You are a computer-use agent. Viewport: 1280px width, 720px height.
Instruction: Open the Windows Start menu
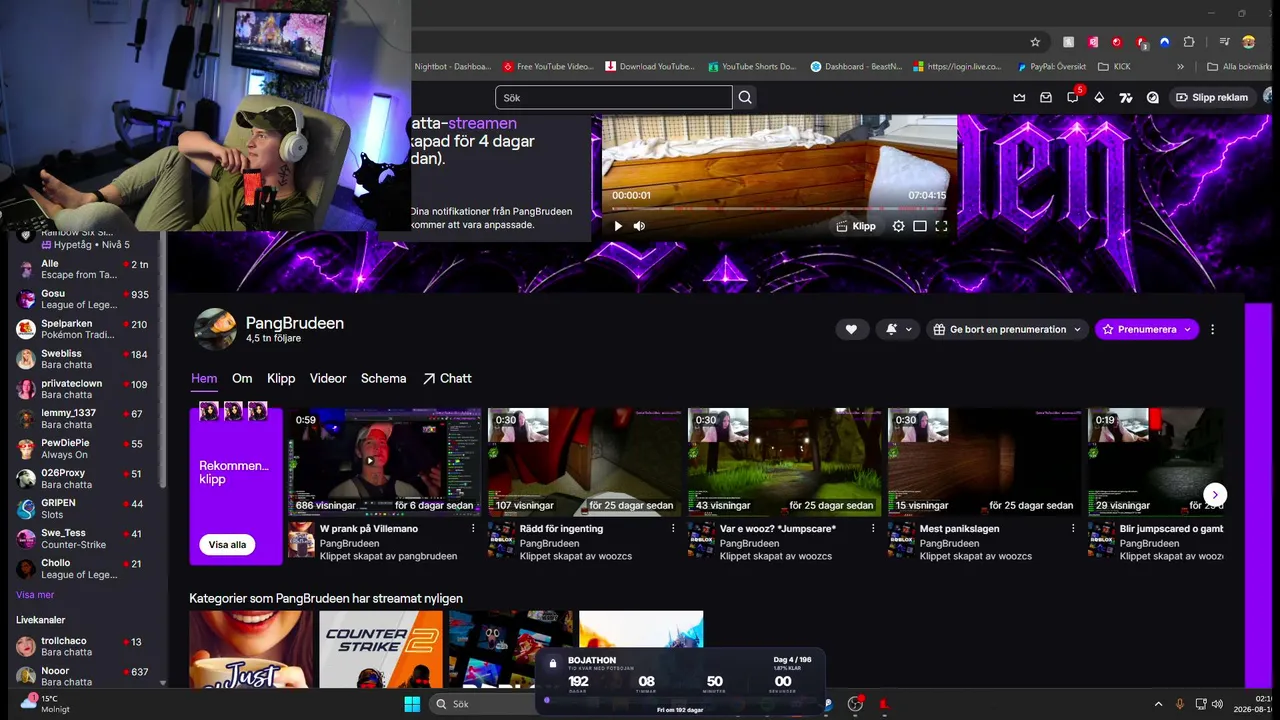tap(412, 704)
